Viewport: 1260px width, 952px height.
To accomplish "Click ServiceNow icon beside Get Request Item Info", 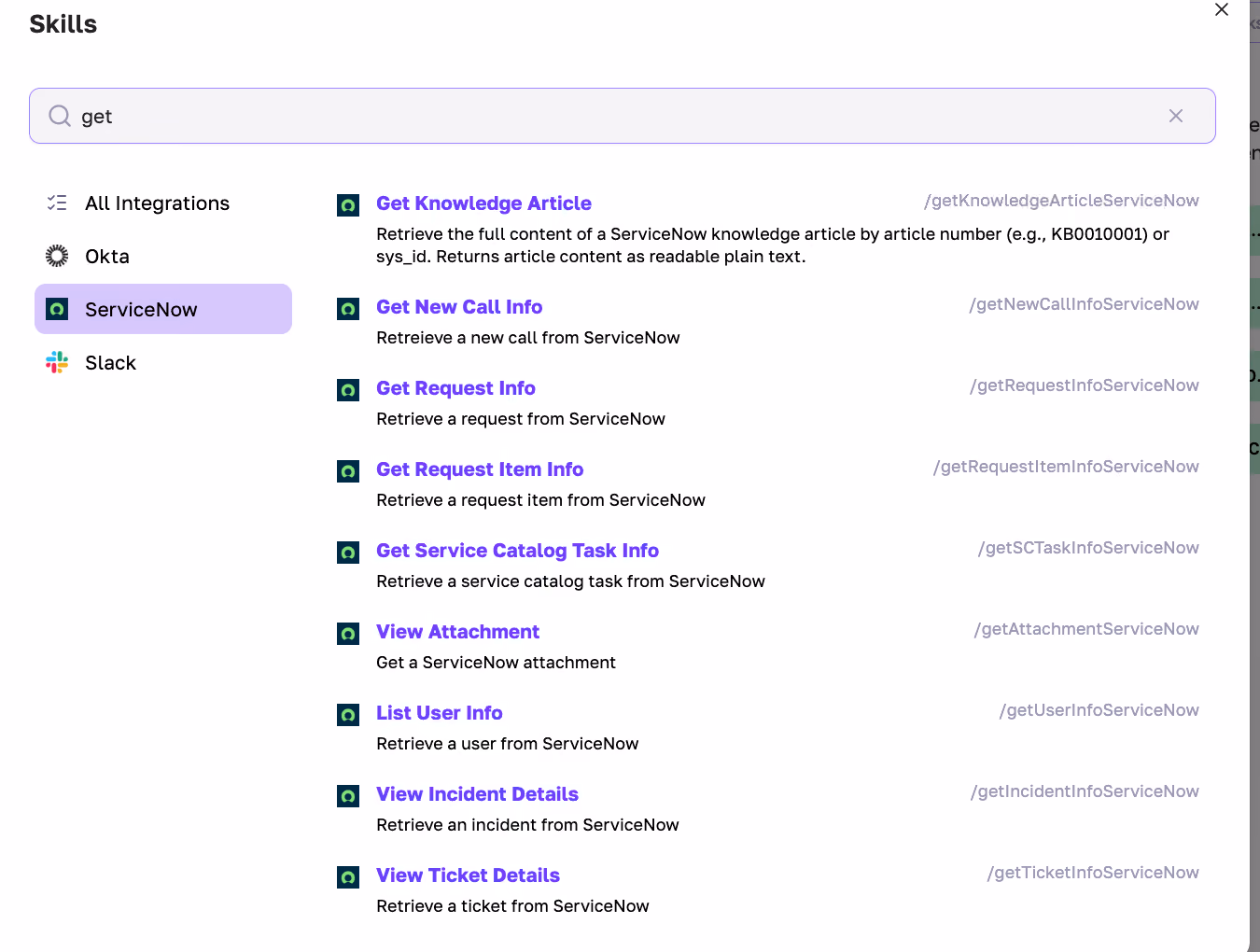I will [x=348, y=471].
